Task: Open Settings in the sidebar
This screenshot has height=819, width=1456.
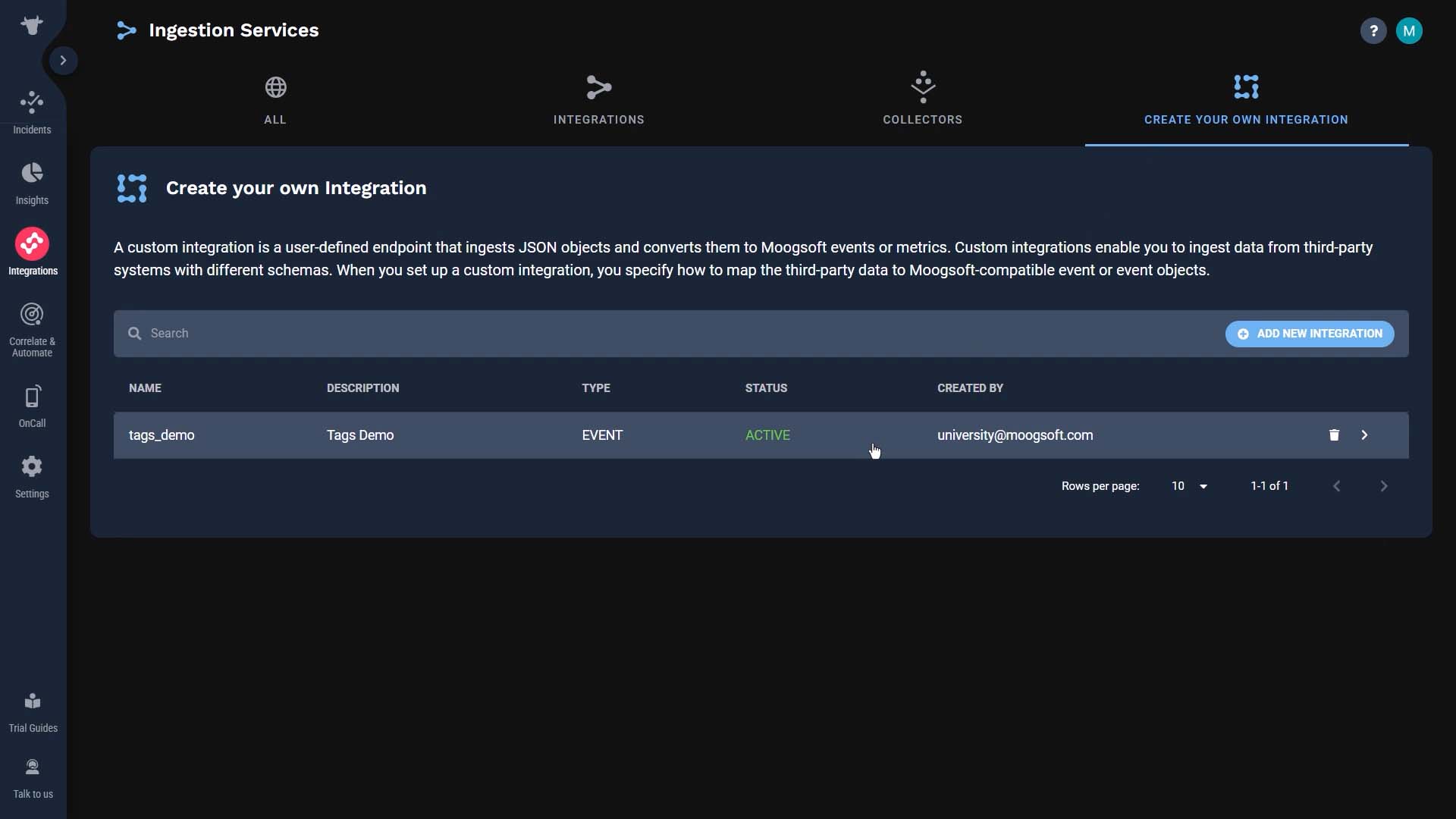Action: point(32,477)
